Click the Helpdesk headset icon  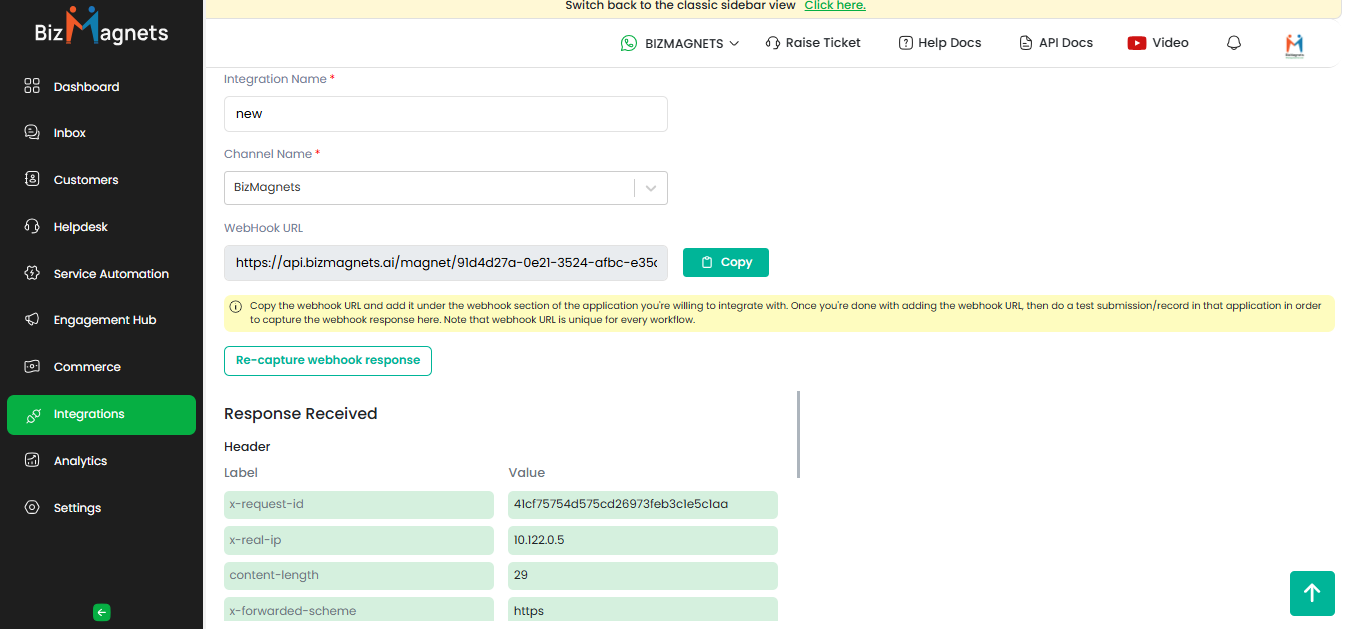click(x=32, y=226)
